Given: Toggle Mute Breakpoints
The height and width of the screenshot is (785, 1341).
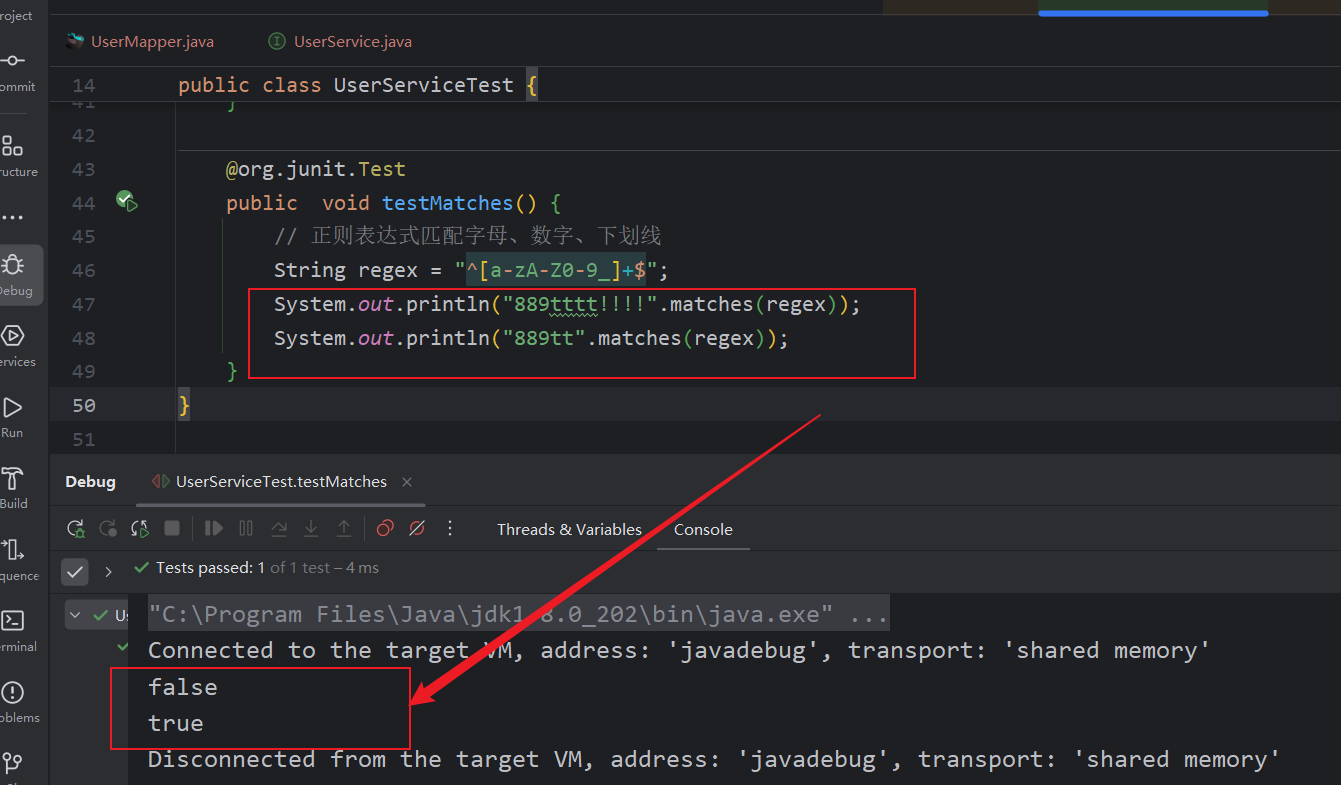Looking at the screenshot, I should tap(417, 529).
